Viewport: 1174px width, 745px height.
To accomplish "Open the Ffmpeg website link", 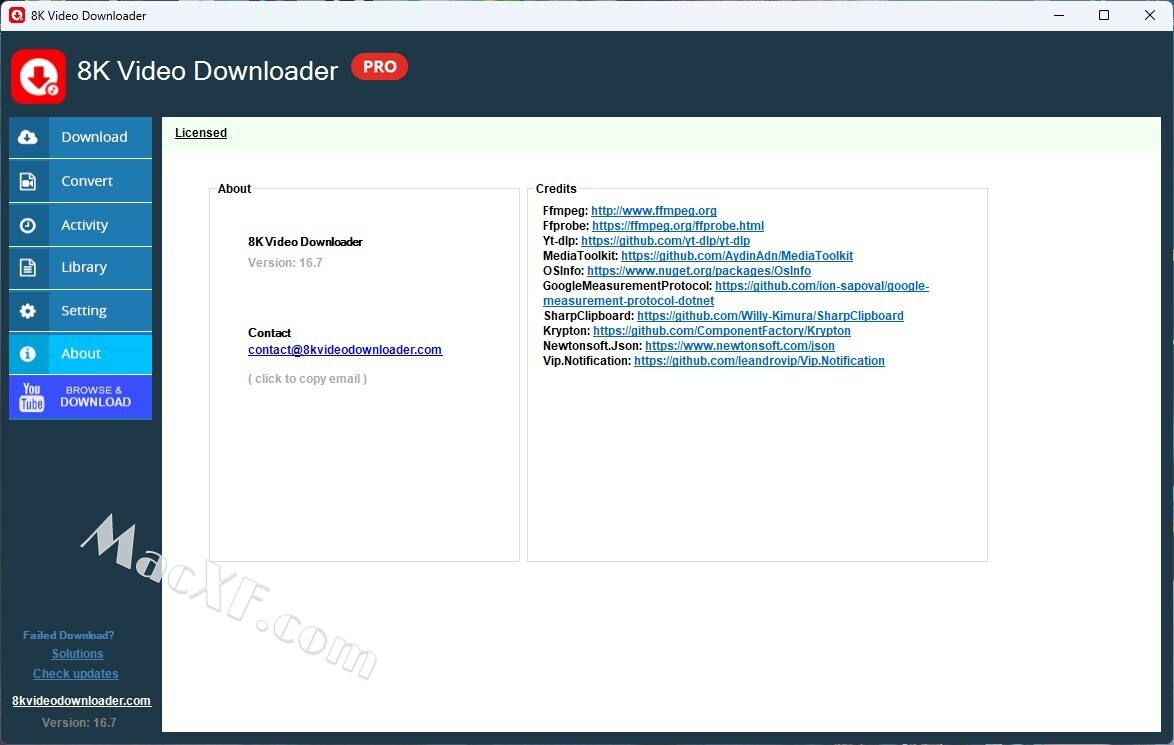I will tap(654, 210).
